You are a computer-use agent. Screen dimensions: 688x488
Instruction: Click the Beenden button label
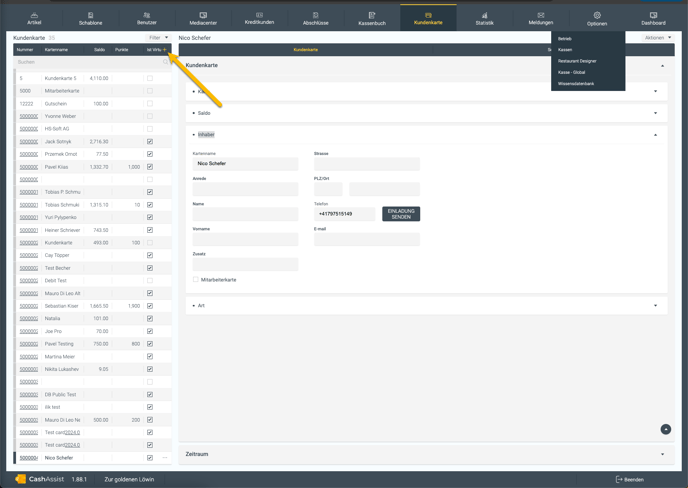coord(634,480)
